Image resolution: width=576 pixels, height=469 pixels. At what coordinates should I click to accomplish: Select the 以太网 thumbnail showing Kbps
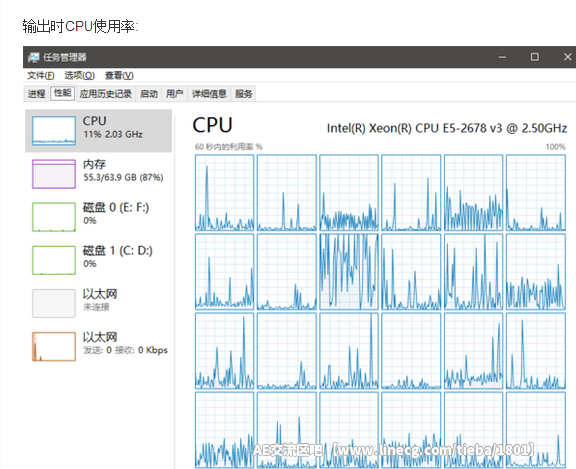click(54, 347)
